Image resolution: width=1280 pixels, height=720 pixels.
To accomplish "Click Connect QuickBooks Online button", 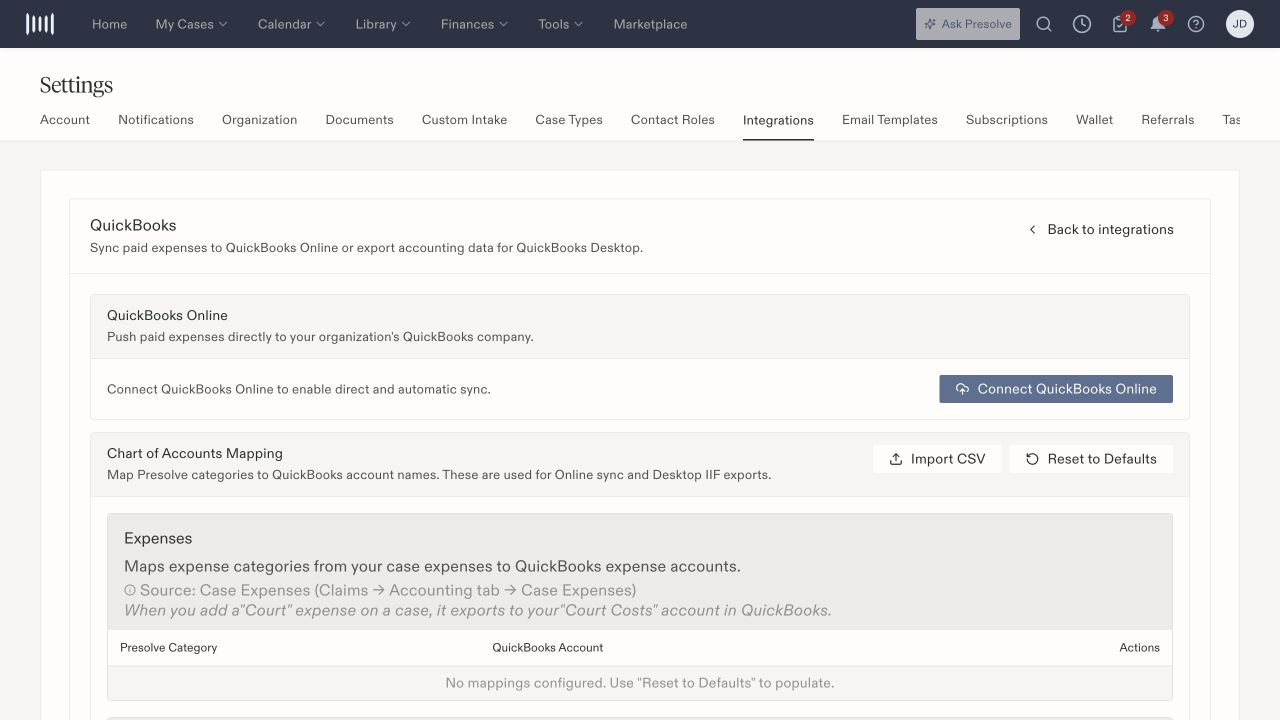I will (x=1056, y=389).
